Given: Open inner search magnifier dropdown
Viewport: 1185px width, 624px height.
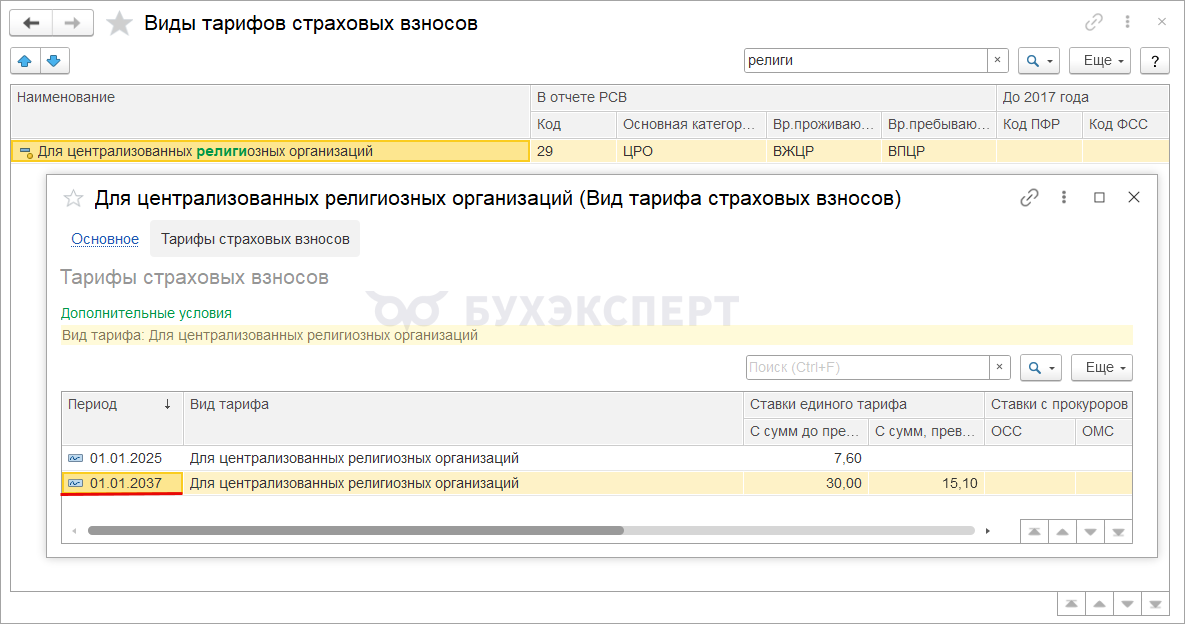Looking at the screenshot, I should click(x=1041, y=367).
